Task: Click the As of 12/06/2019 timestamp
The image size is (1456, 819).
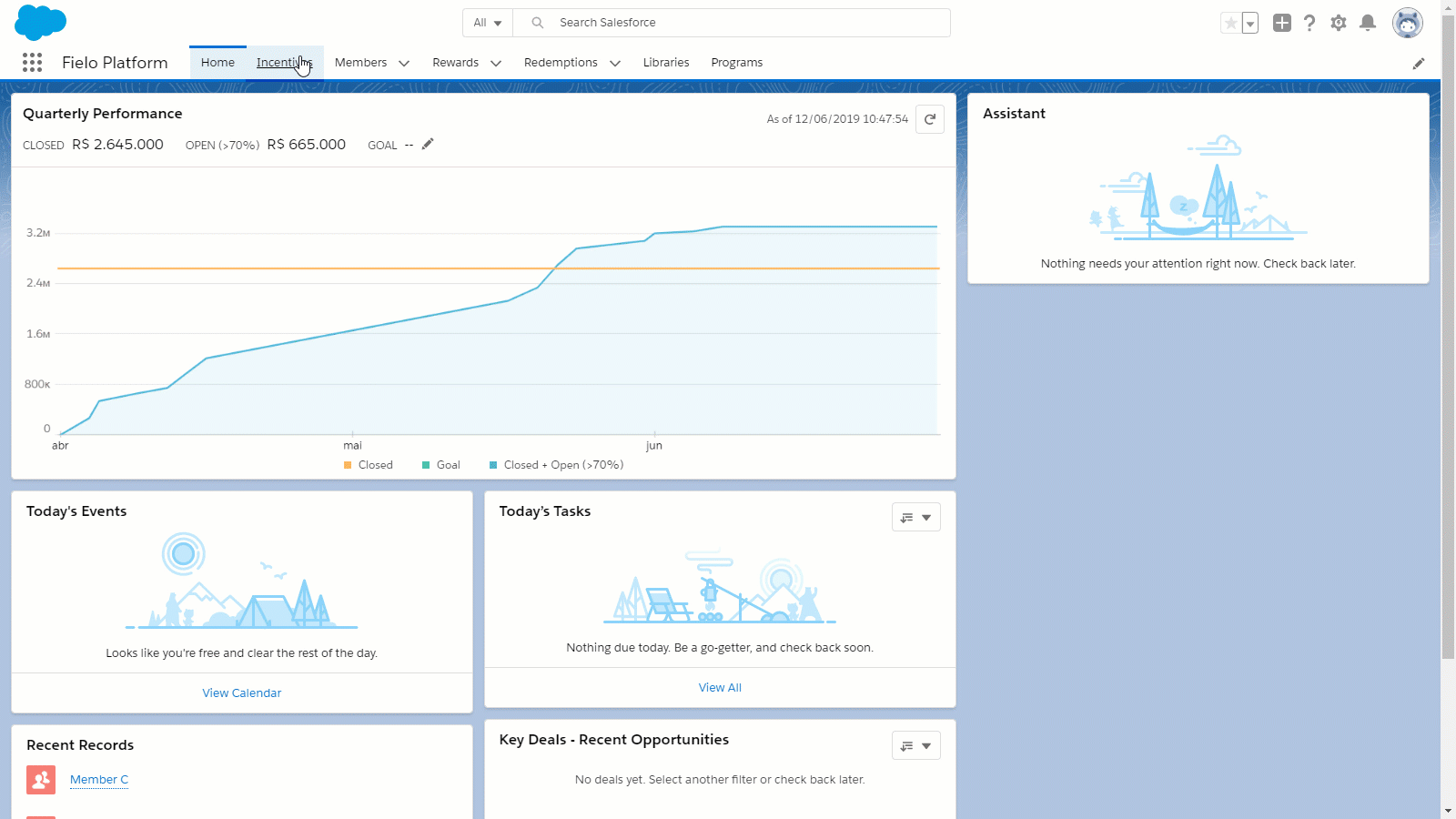Action: [x=837, y=119]
